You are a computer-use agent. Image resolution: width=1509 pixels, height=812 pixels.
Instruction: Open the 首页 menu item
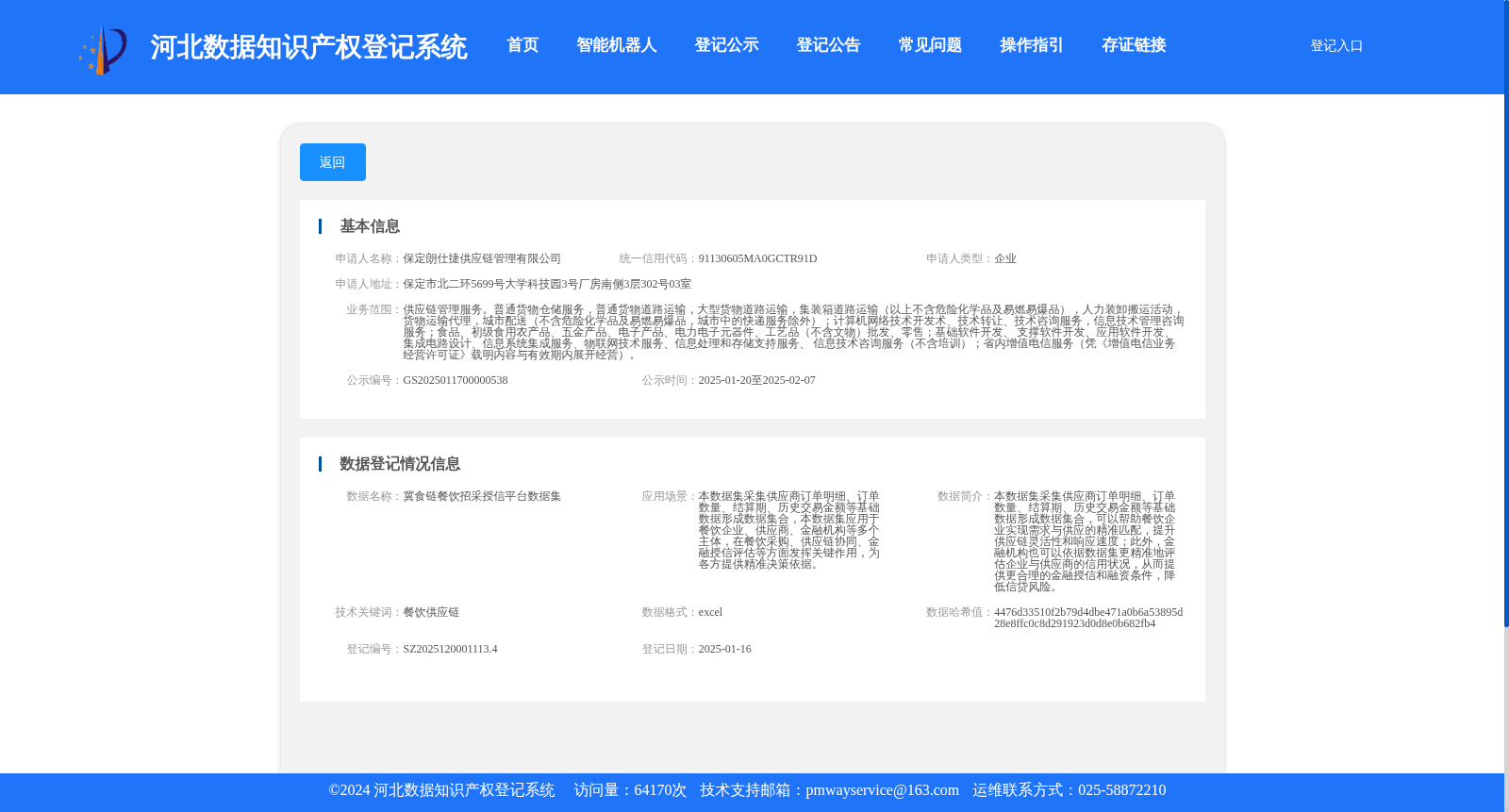[522, 45]
